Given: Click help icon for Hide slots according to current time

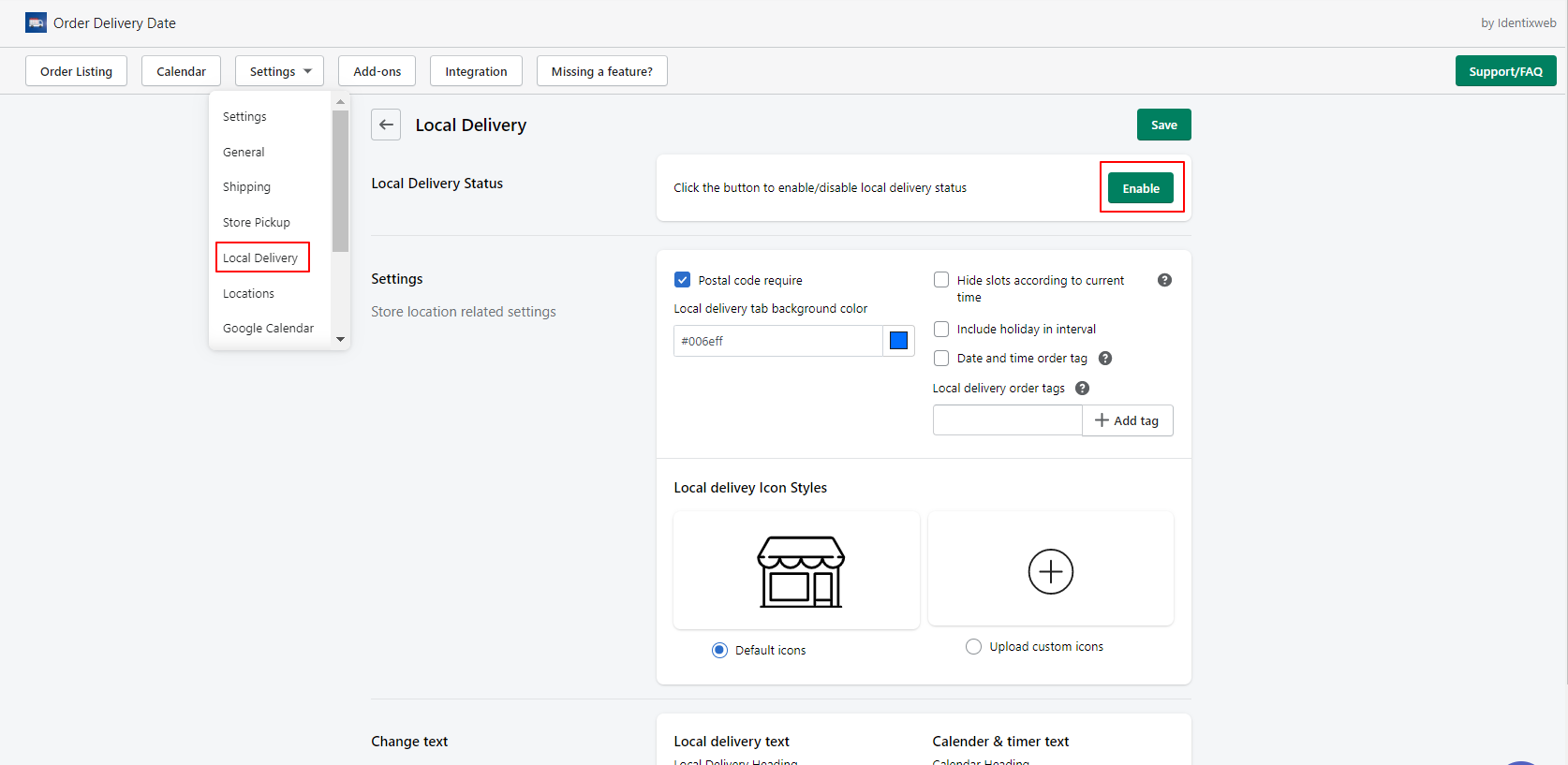Looking at the screenshot, I should pos(1164,280).
